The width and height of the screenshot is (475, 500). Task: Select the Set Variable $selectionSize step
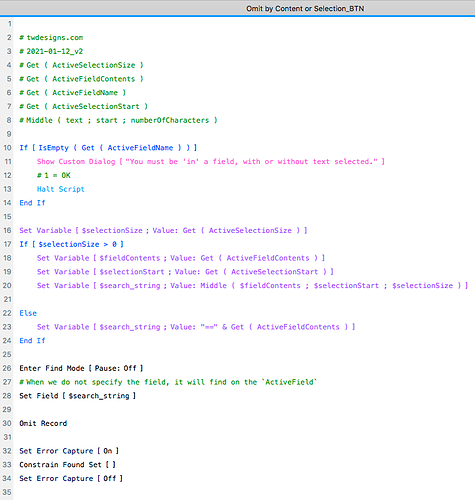(163, 230)
